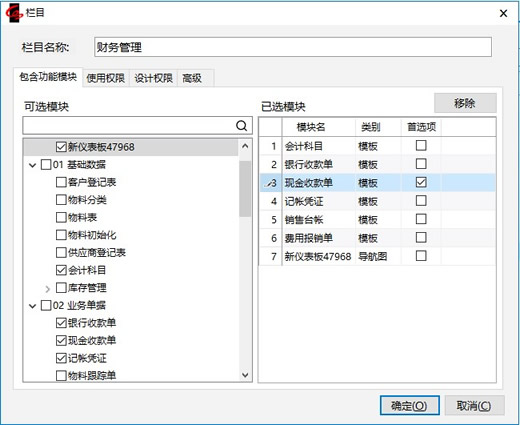Check the 客户登记表 checkbox
The width and height of the screenshot is (520, 425).
(x=61, y=182)
